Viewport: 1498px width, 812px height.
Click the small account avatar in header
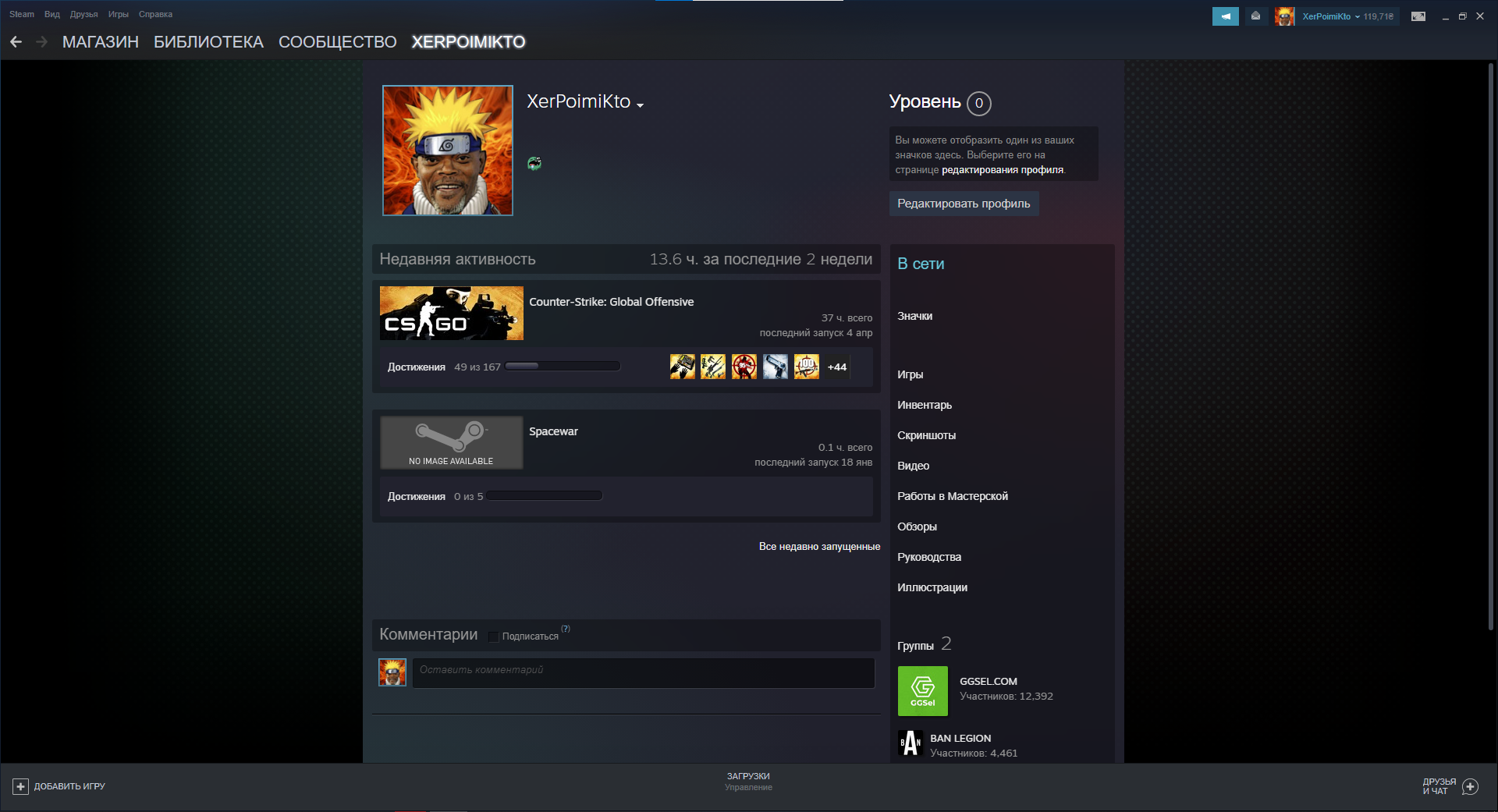click(x=1284, y=16)
